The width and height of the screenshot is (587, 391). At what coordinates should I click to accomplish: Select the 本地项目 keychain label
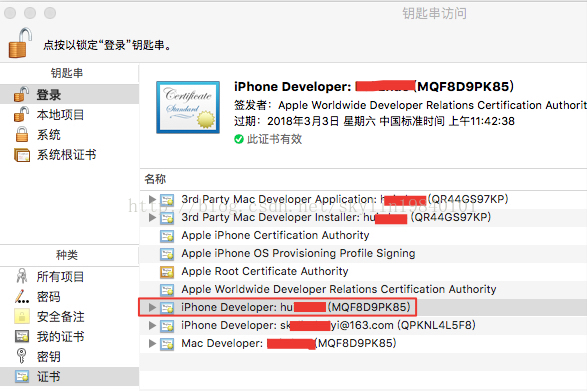pyautogui.click(x=60, y=115)
